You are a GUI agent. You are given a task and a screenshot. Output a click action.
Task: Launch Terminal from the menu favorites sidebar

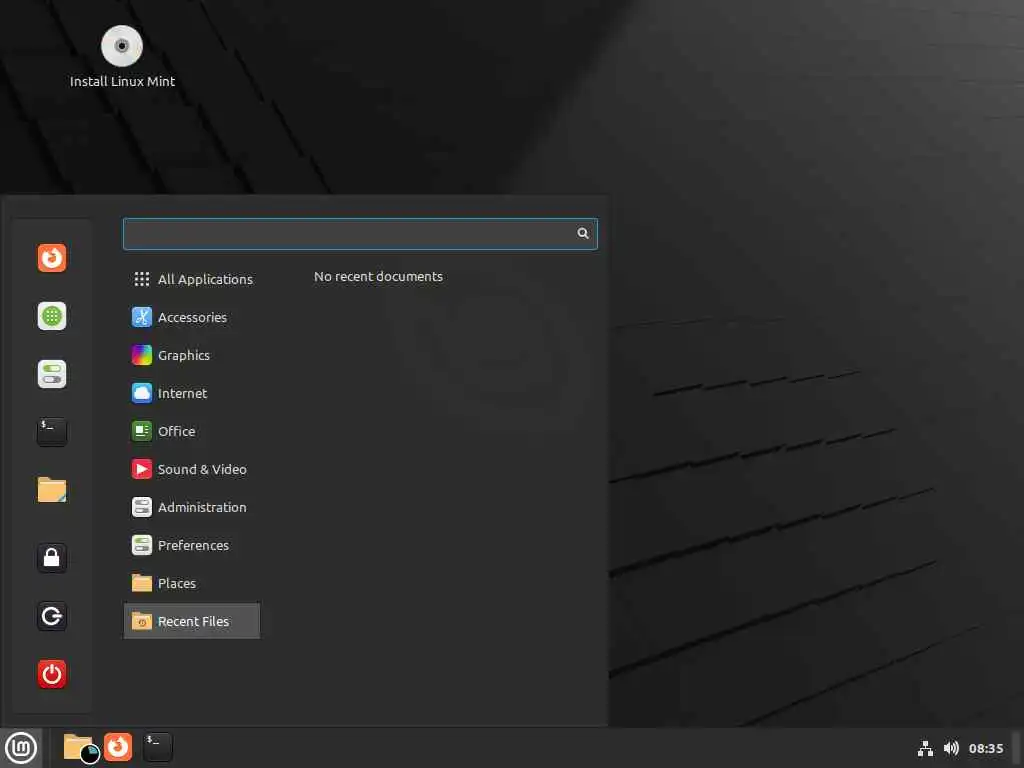(x=52, y=432)
